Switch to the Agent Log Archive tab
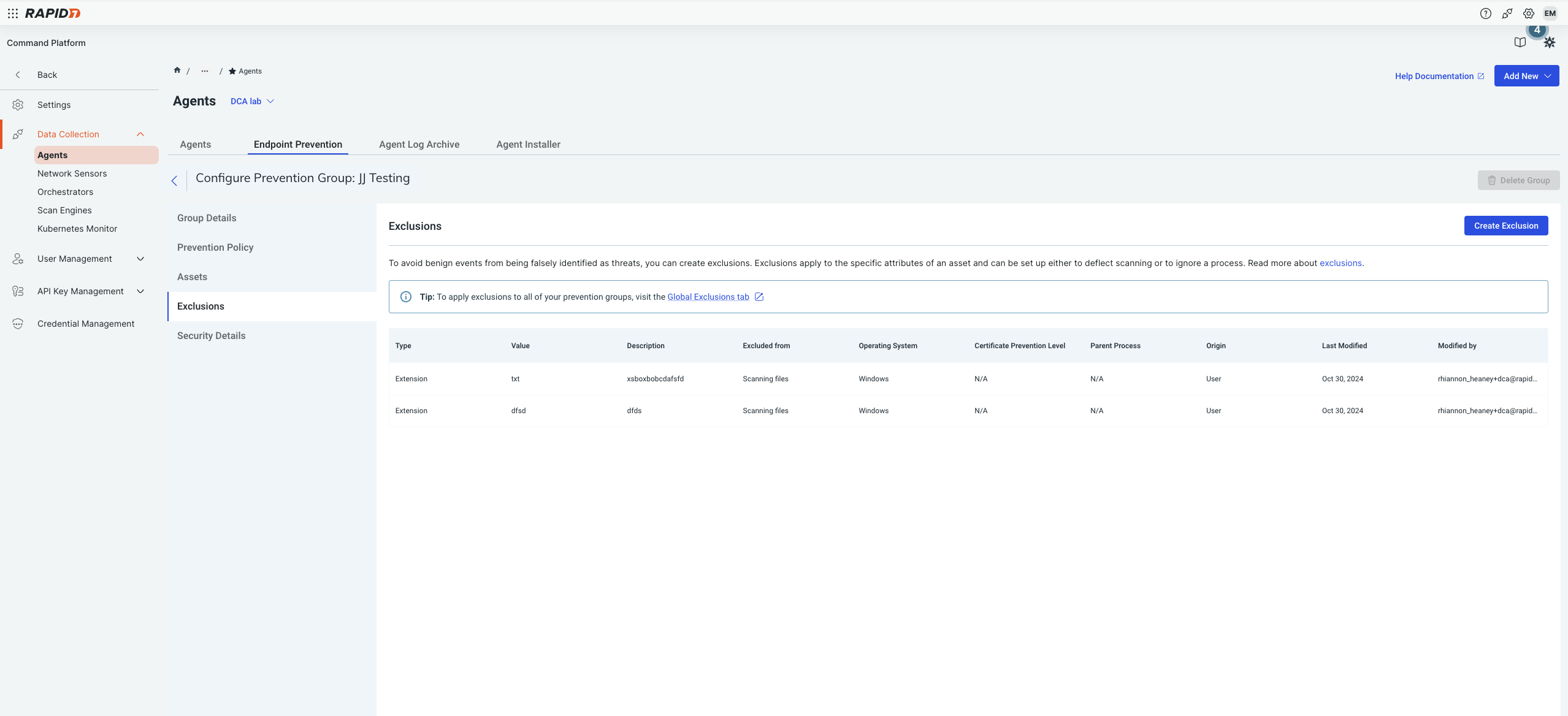The width and height of the screenshot is (1568, 716). pyautogui.click(x=419, y=145)
